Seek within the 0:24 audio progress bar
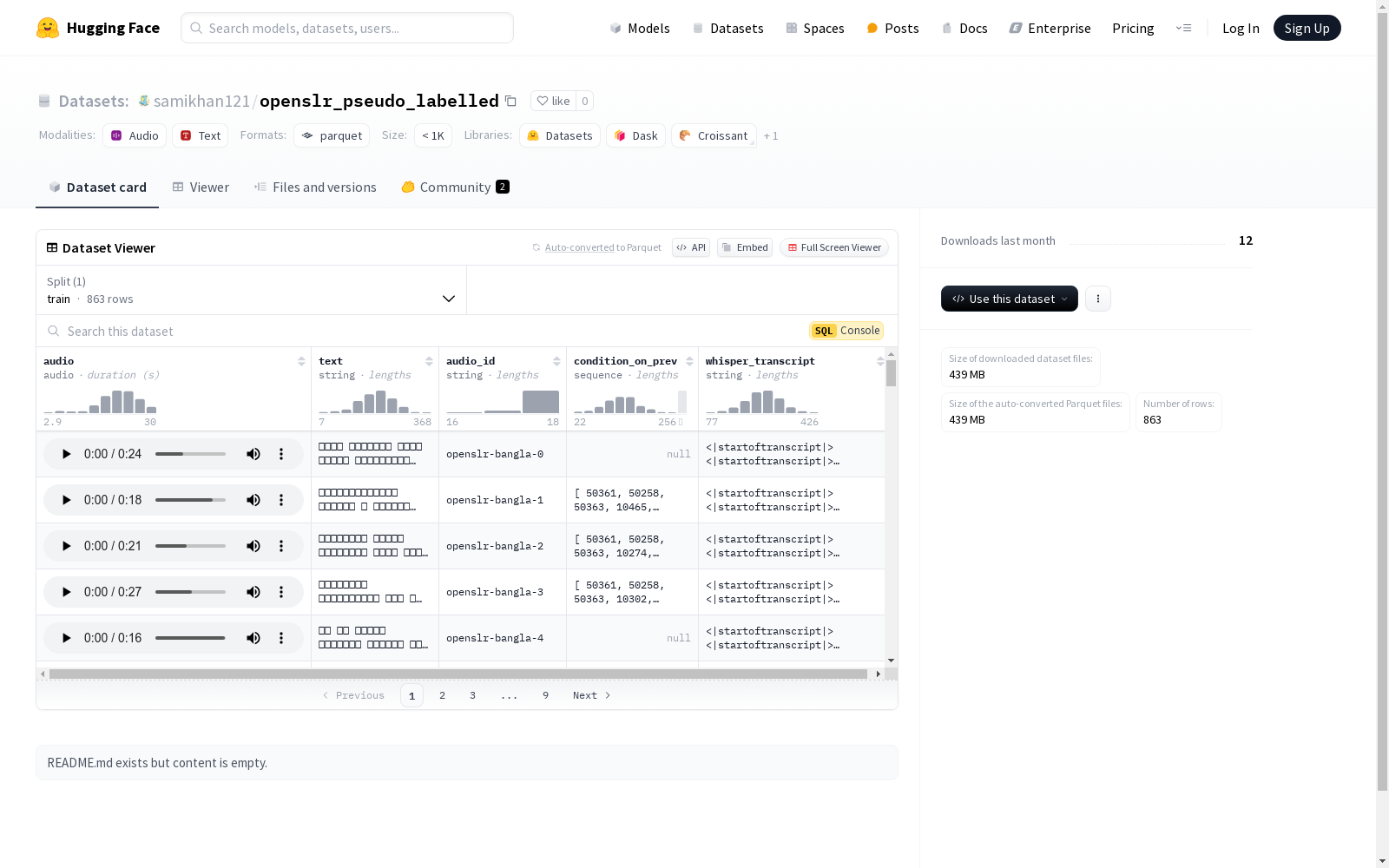 [x=190, y=454]
